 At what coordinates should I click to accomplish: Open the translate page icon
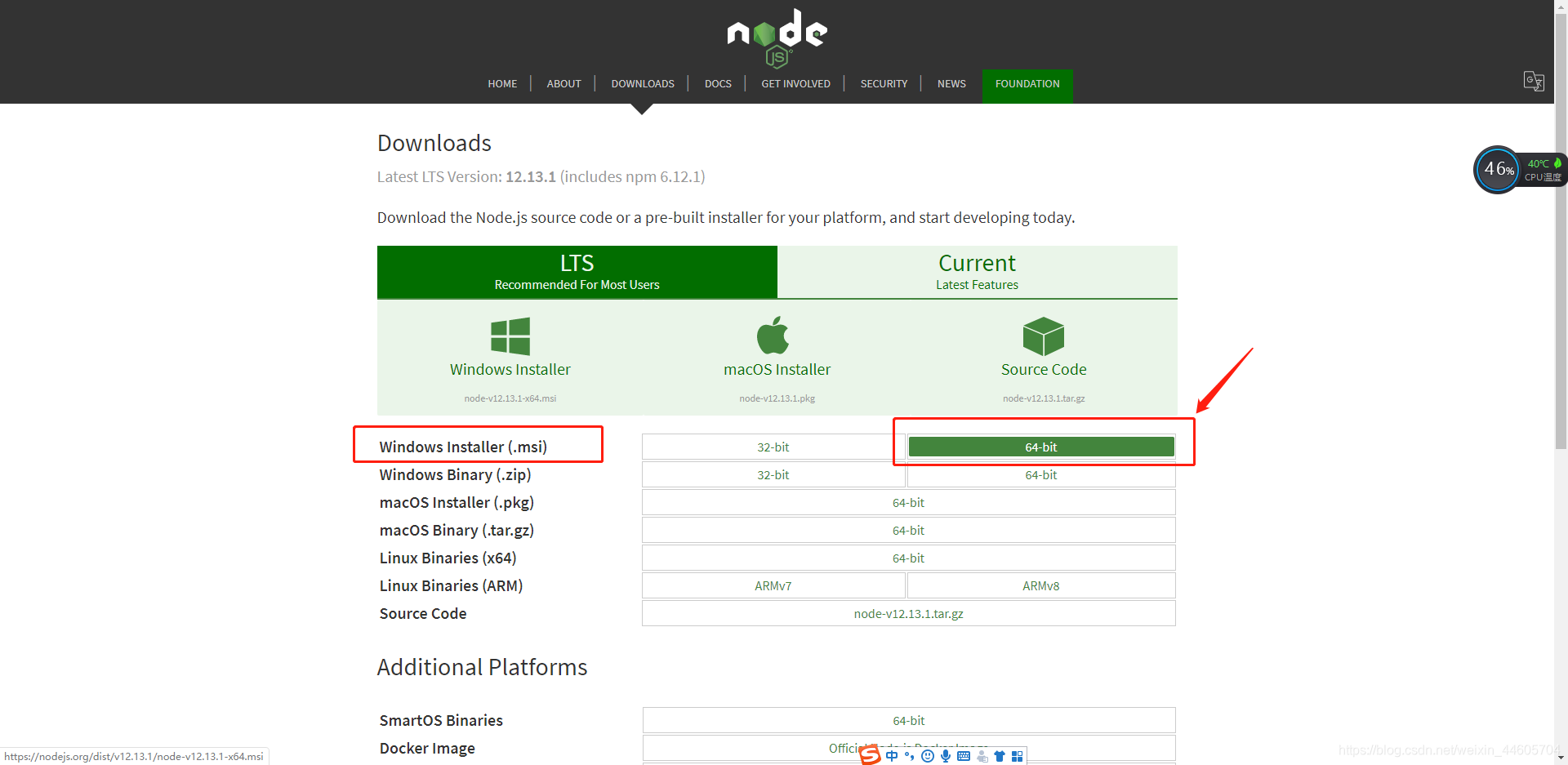[1534, 81]
